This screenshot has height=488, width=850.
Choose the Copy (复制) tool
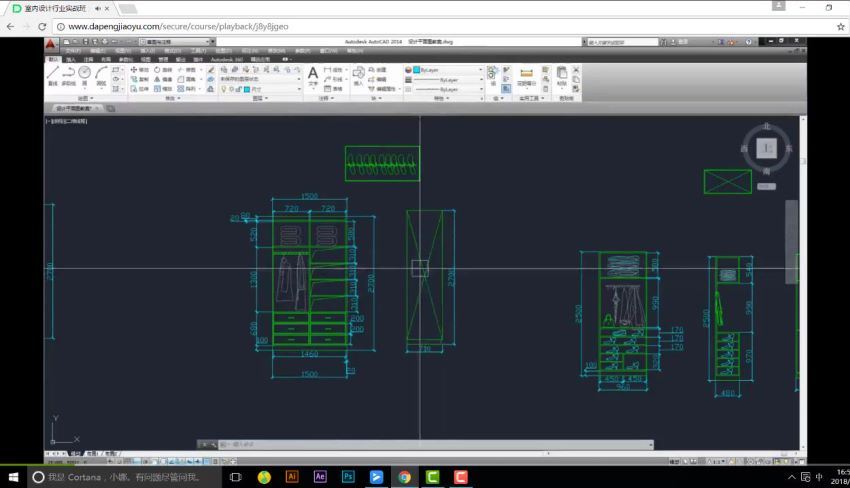click(140, 79)
